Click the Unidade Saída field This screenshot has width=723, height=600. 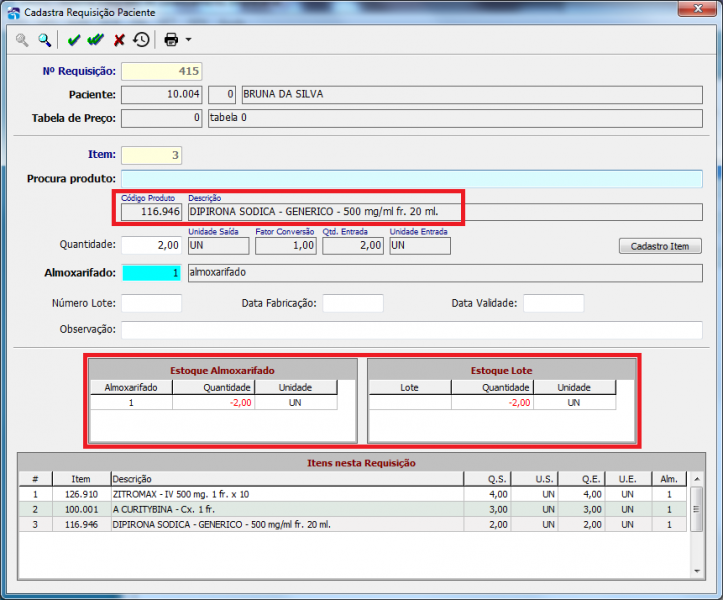point(218,246)
